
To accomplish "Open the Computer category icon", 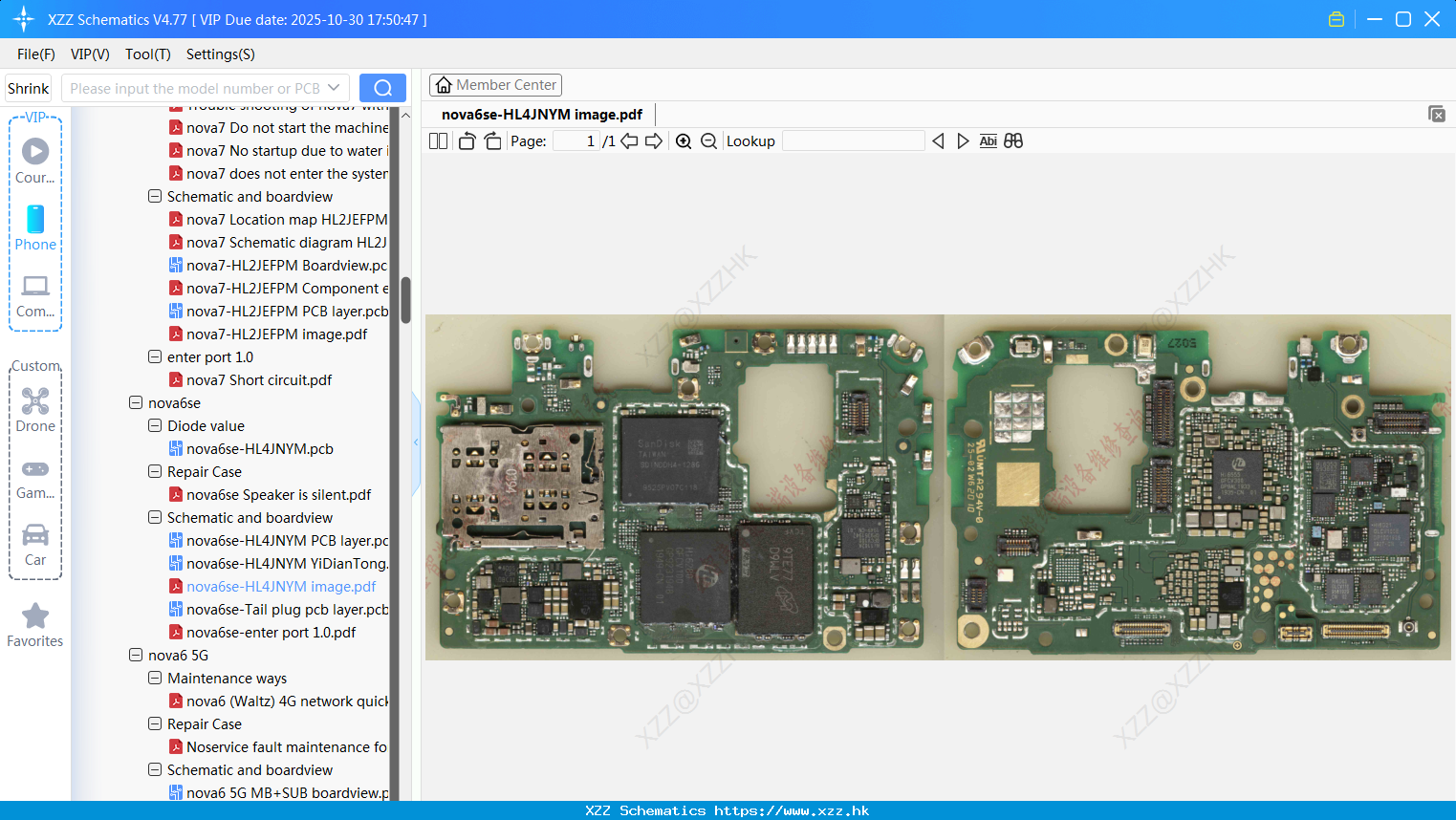I will [x=35, y=295].
